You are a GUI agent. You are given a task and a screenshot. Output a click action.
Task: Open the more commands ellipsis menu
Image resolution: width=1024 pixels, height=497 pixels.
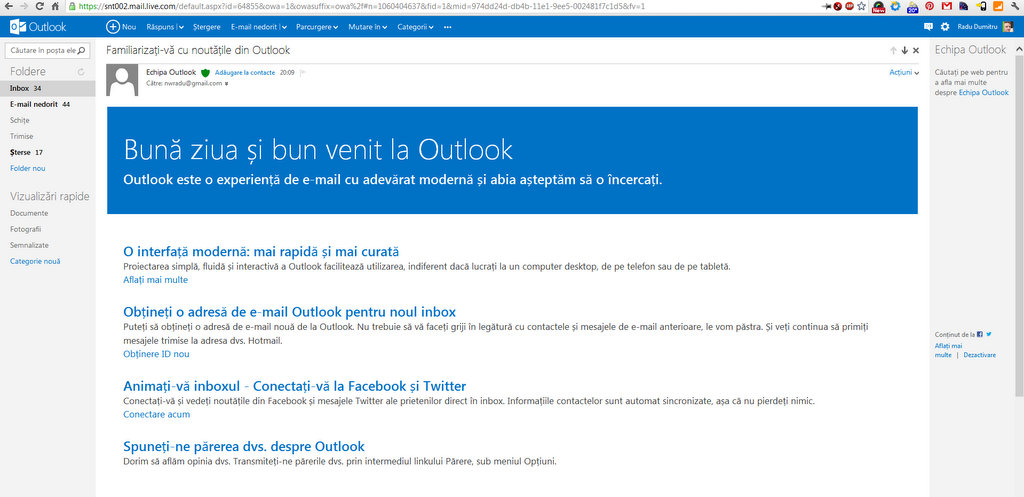tap(447, 27)
